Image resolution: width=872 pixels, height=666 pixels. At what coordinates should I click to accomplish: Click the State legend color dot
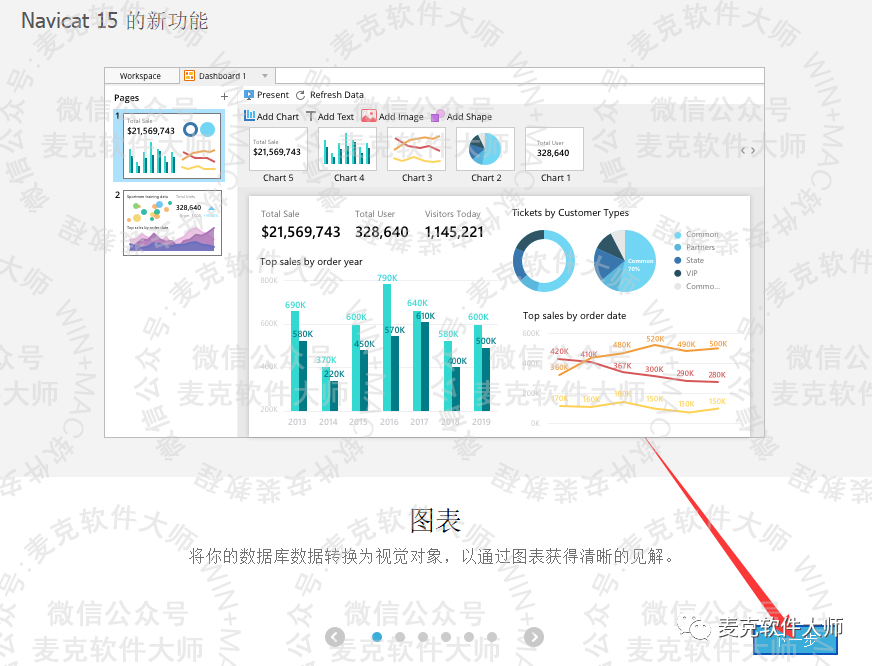(677, 260)
